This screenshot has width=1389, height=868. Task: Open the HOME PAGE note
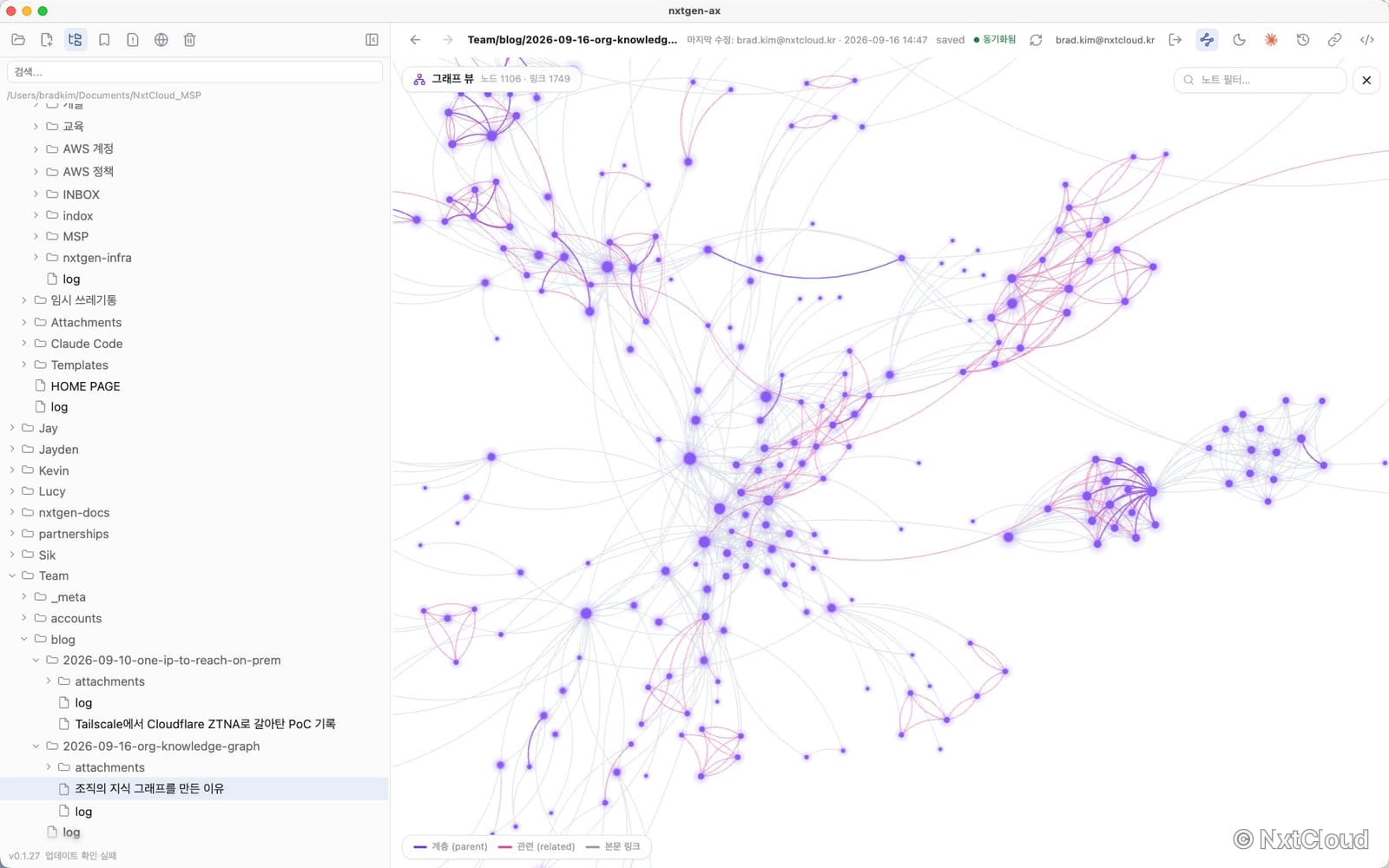pyautogui.click(x=85, y=386)
